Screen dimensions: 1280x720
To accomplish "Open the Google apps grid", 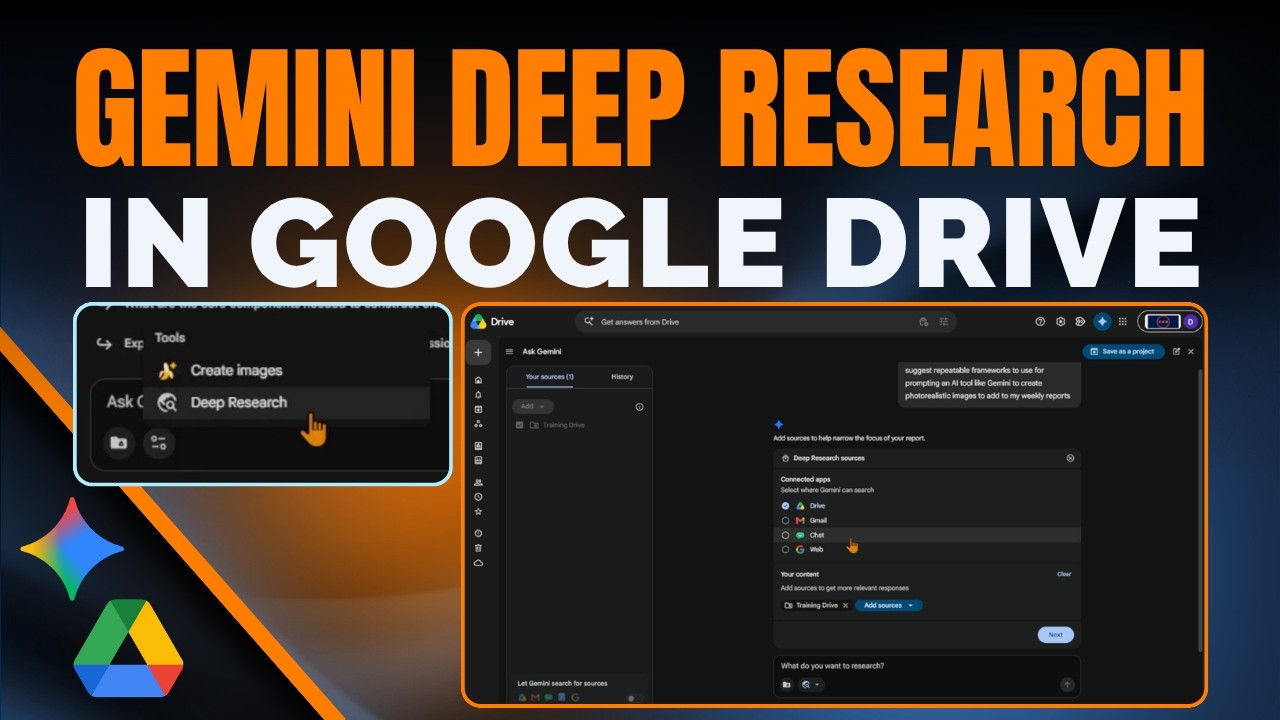I will (1123, 322).
